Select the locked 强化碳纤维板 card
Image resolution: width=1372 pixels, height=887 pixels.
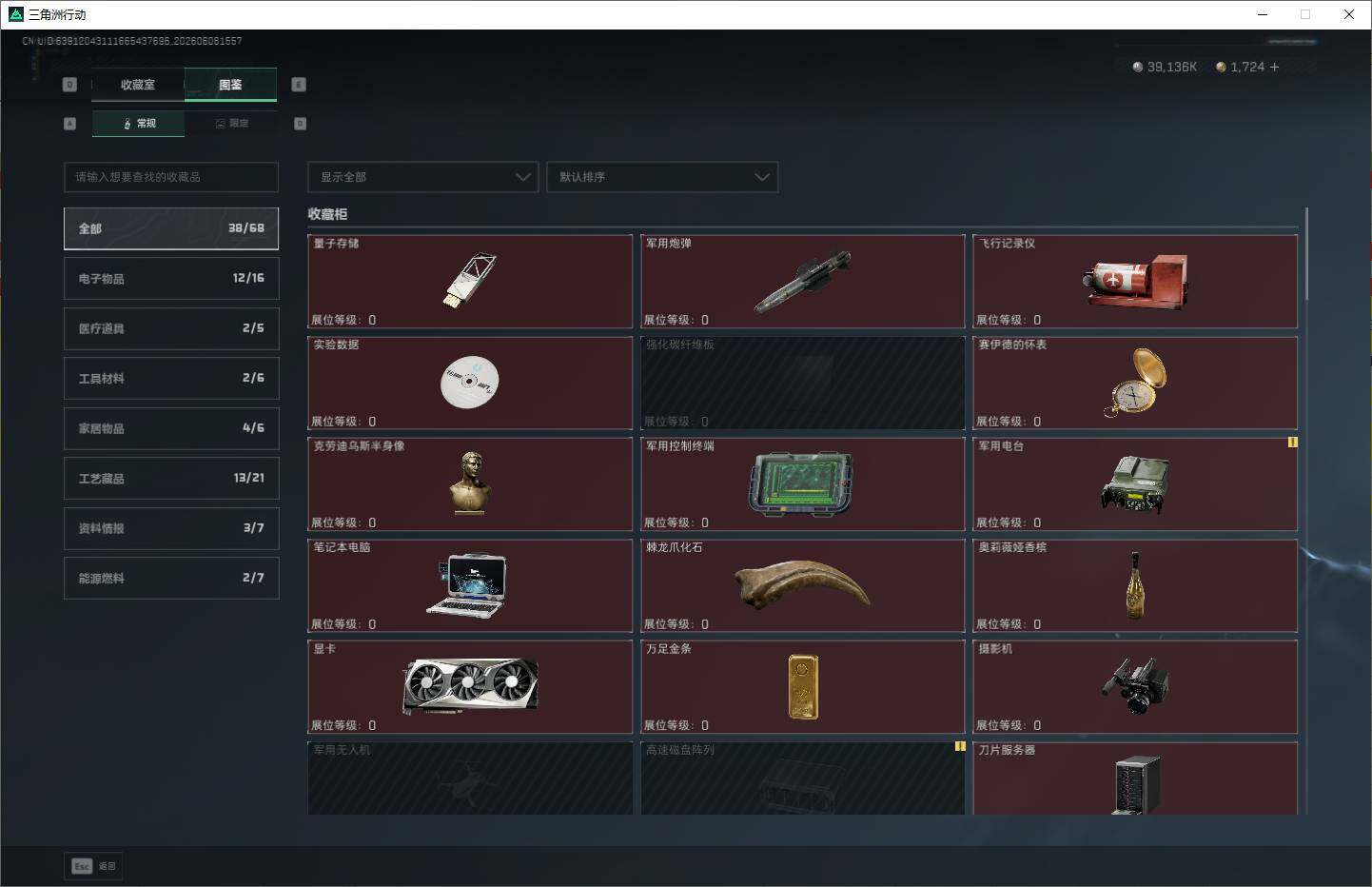803,383
